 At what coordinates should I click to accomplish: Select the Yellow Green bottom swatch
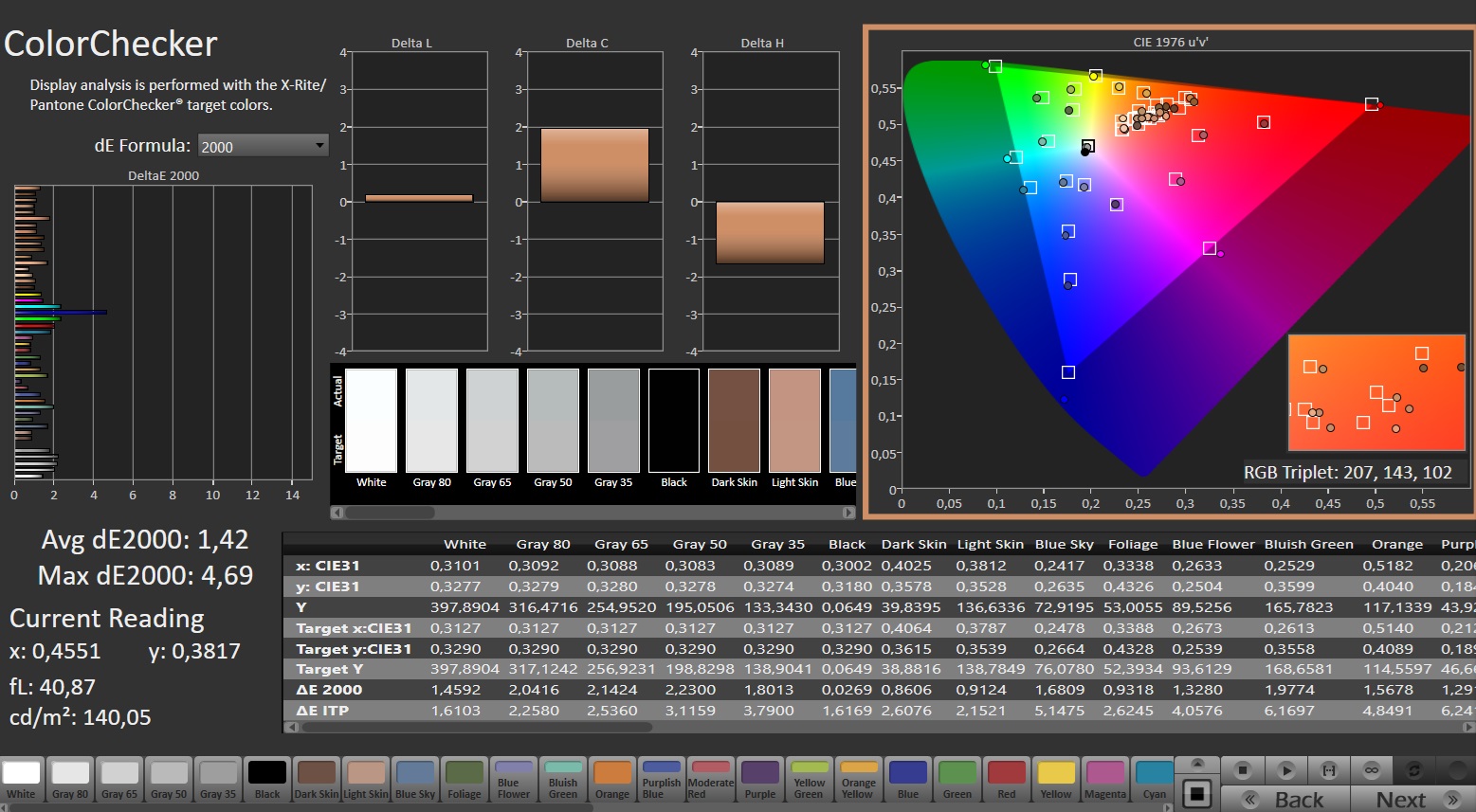[810, 780]
